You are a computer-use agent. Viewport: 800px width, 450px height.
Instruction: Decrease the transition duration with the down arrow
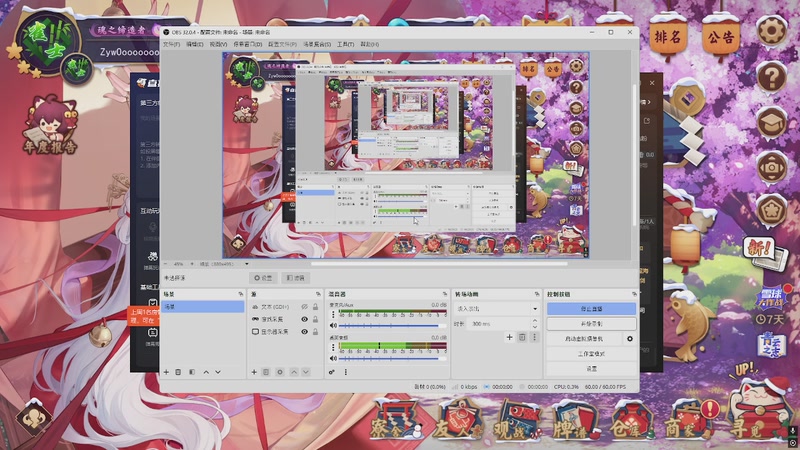pyautogui.click(x=535, y=327)
